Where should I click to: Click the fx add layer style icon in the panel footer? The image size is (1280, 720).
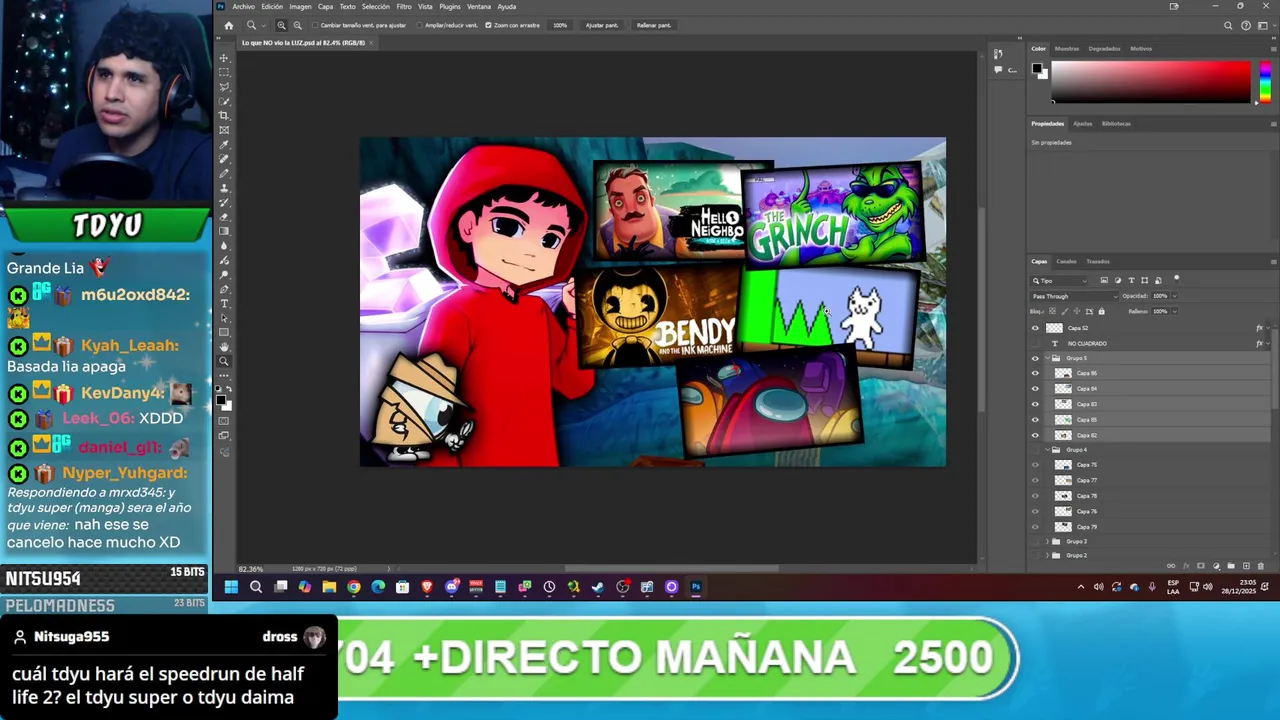(x=1186, y=566)
